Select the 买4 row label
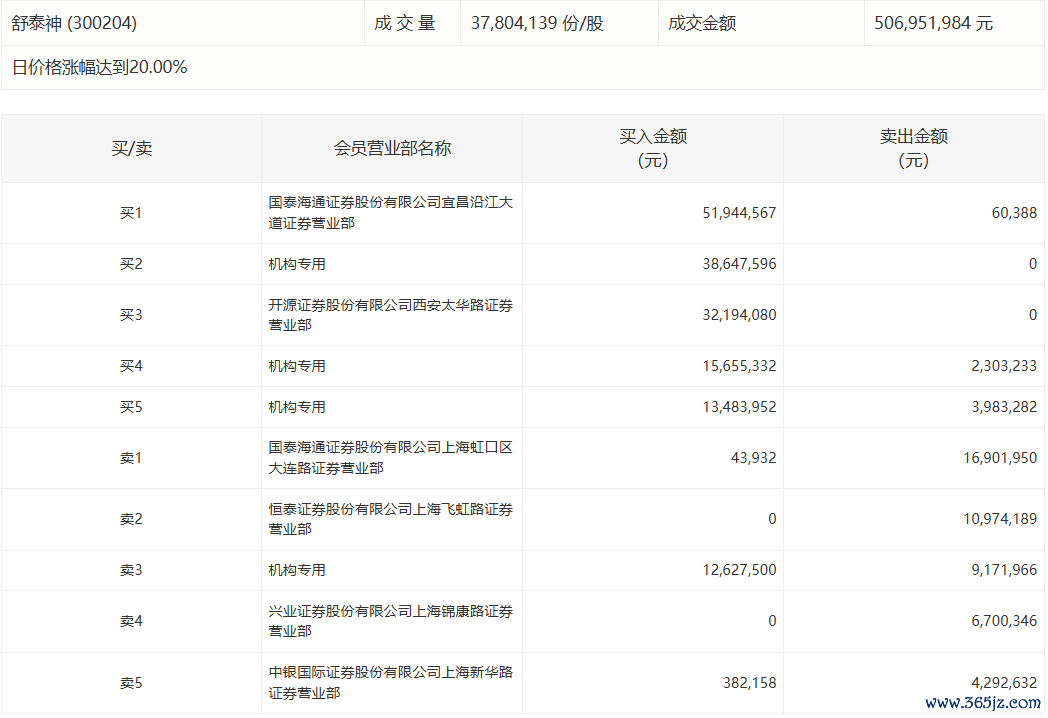The height and width of the screenshot is (718, 1048). tap(131, 366)
